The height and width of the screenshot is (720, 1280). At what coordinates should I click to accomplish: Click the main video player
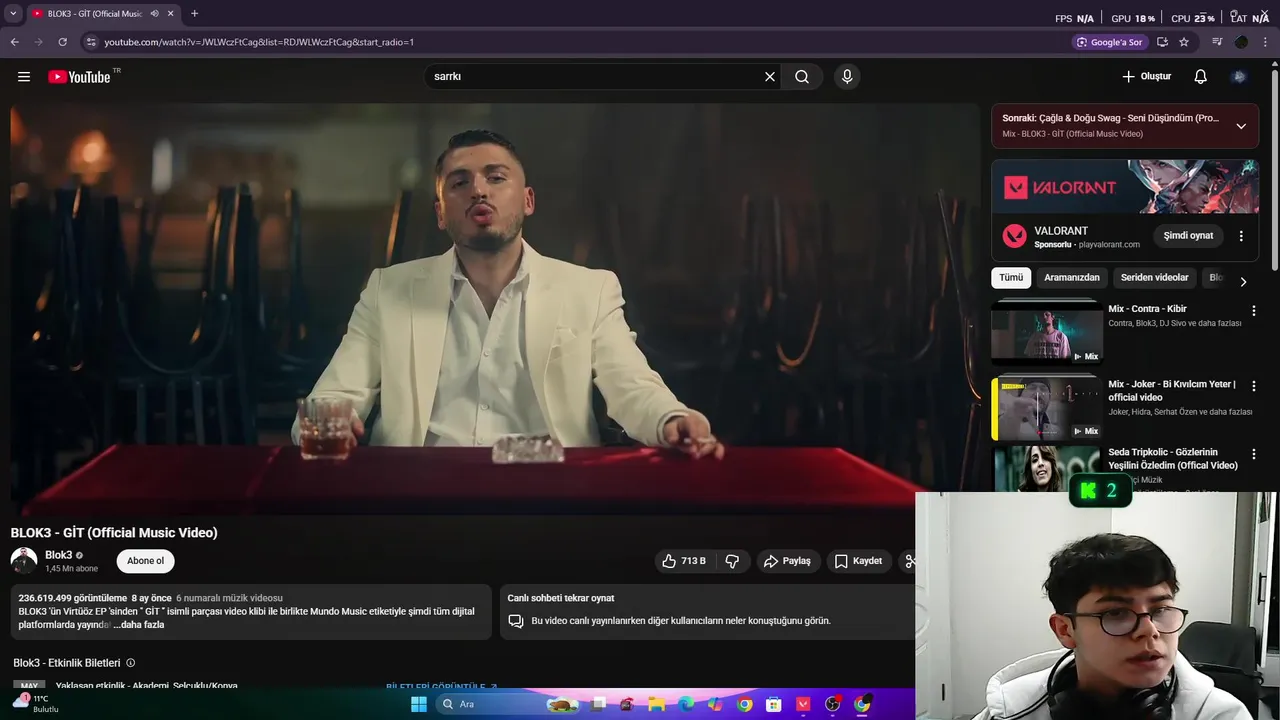(495, 309)
